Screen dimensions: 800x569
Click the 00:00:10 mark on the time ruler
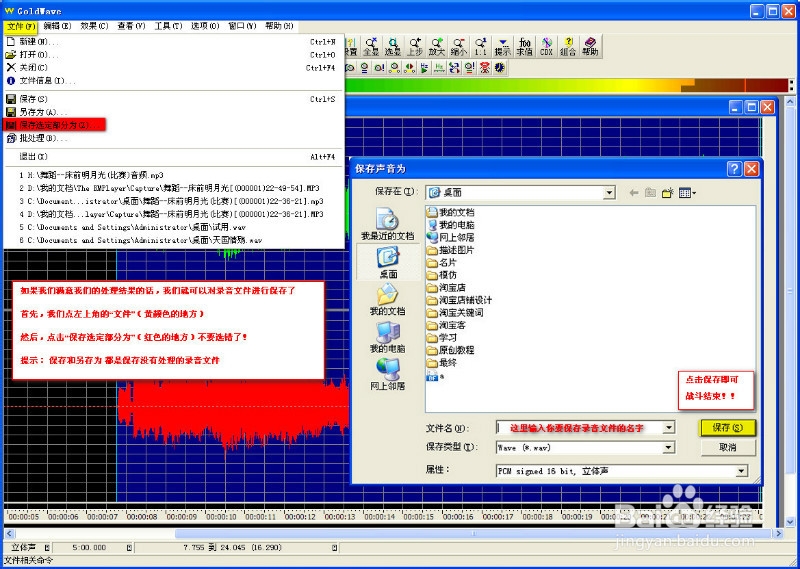[x=221, y=516]
